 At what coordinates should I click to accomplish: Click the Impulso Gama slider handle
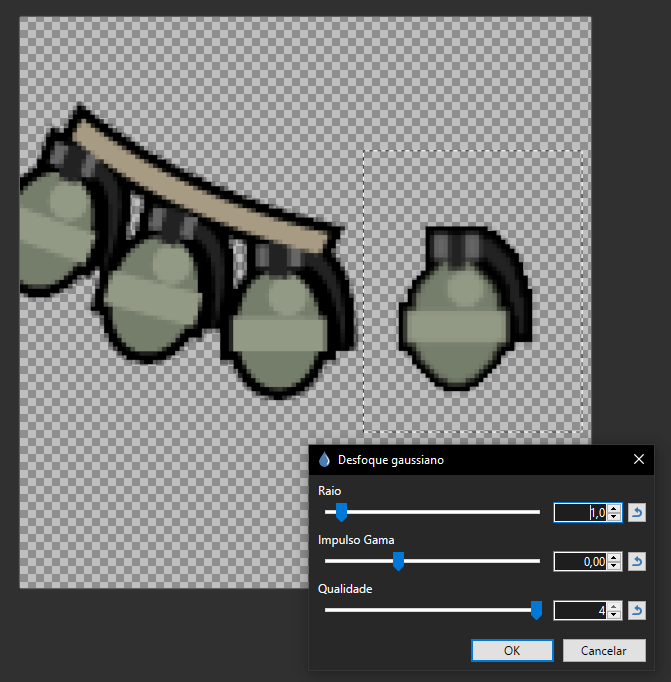click(x=398, y=562)
